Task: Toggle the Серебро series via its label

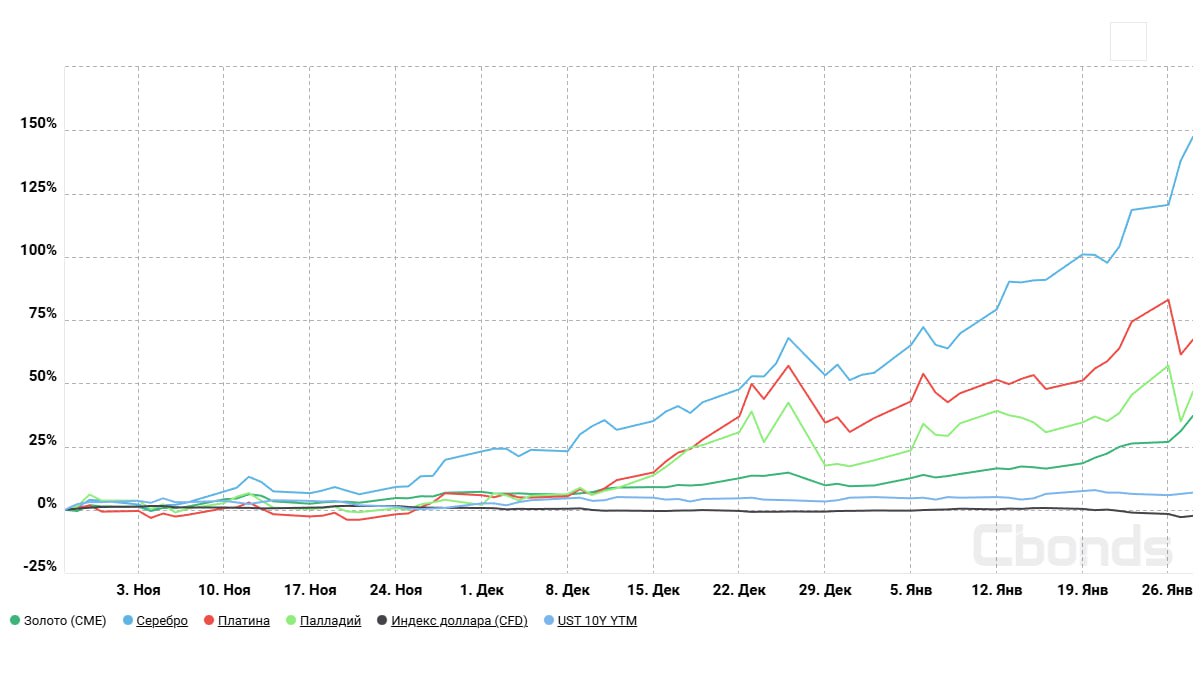Action: point(162,621)
